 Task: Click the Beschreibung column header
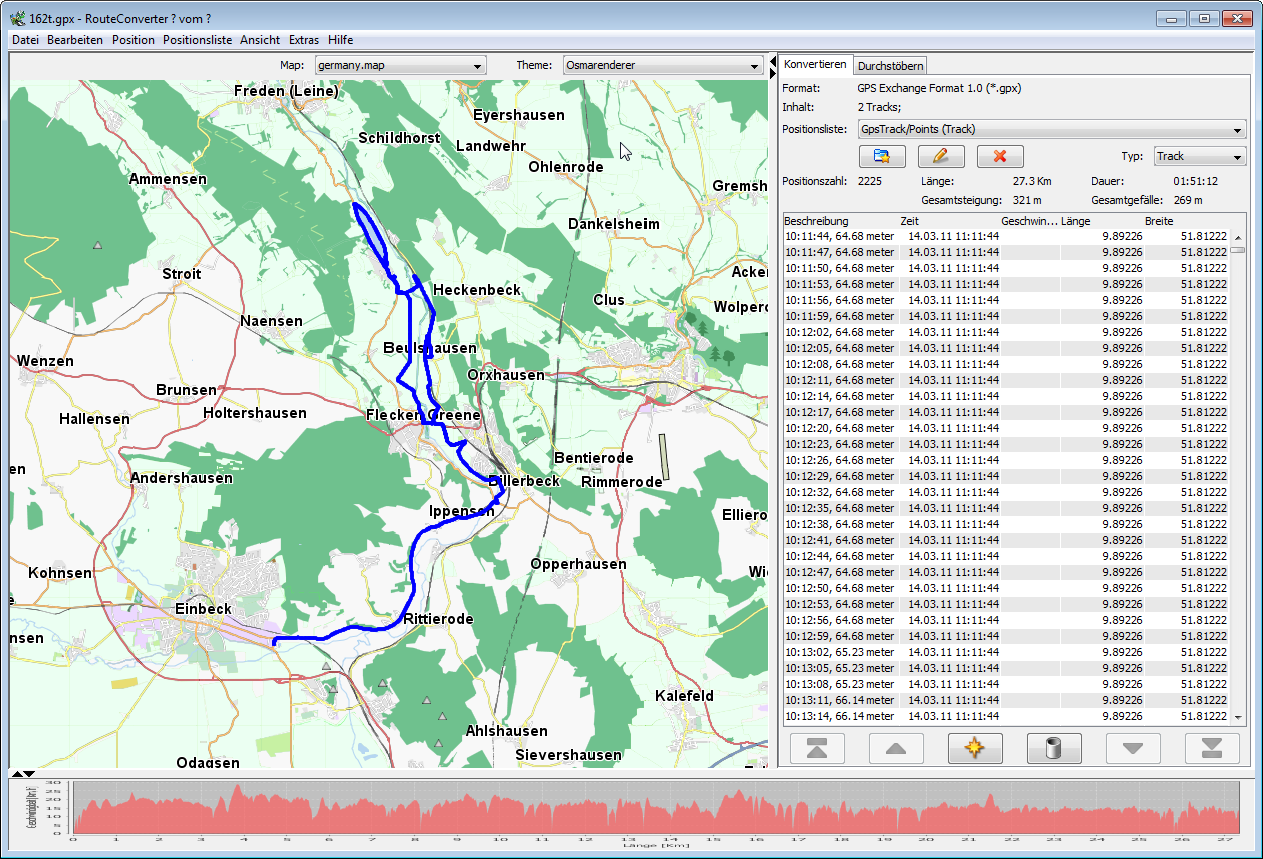click(817, 221)
